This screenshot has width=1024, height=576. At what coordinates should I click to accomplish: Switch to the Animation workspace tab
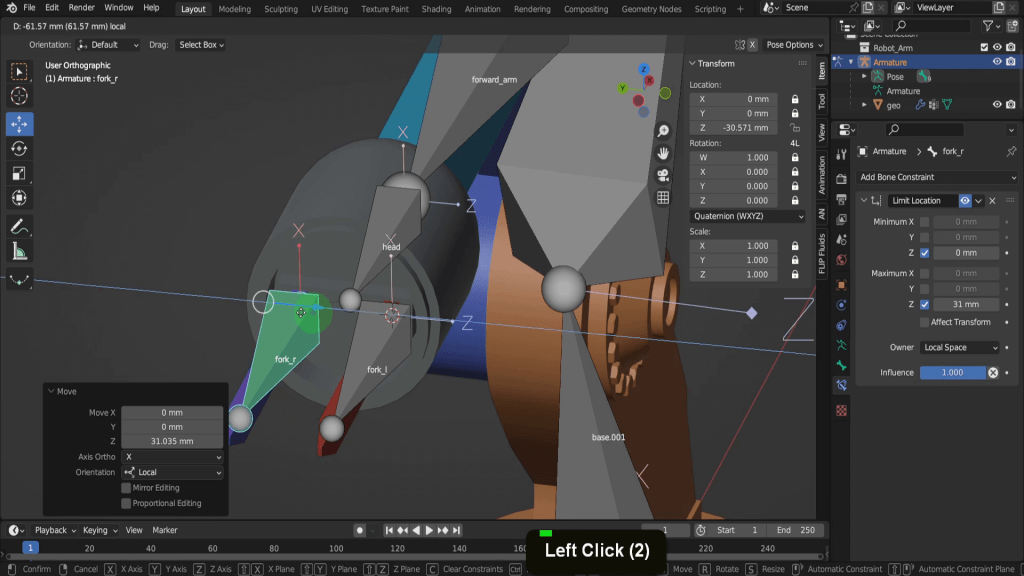pyautogui.click(x=482, y=9)
